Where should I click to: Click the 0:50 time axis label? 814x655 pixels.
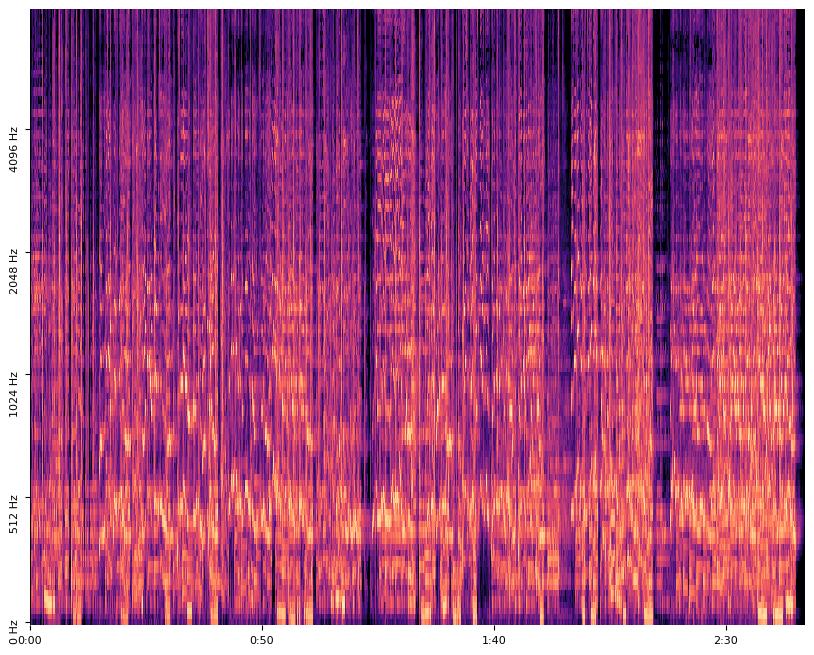pos(262,640)
